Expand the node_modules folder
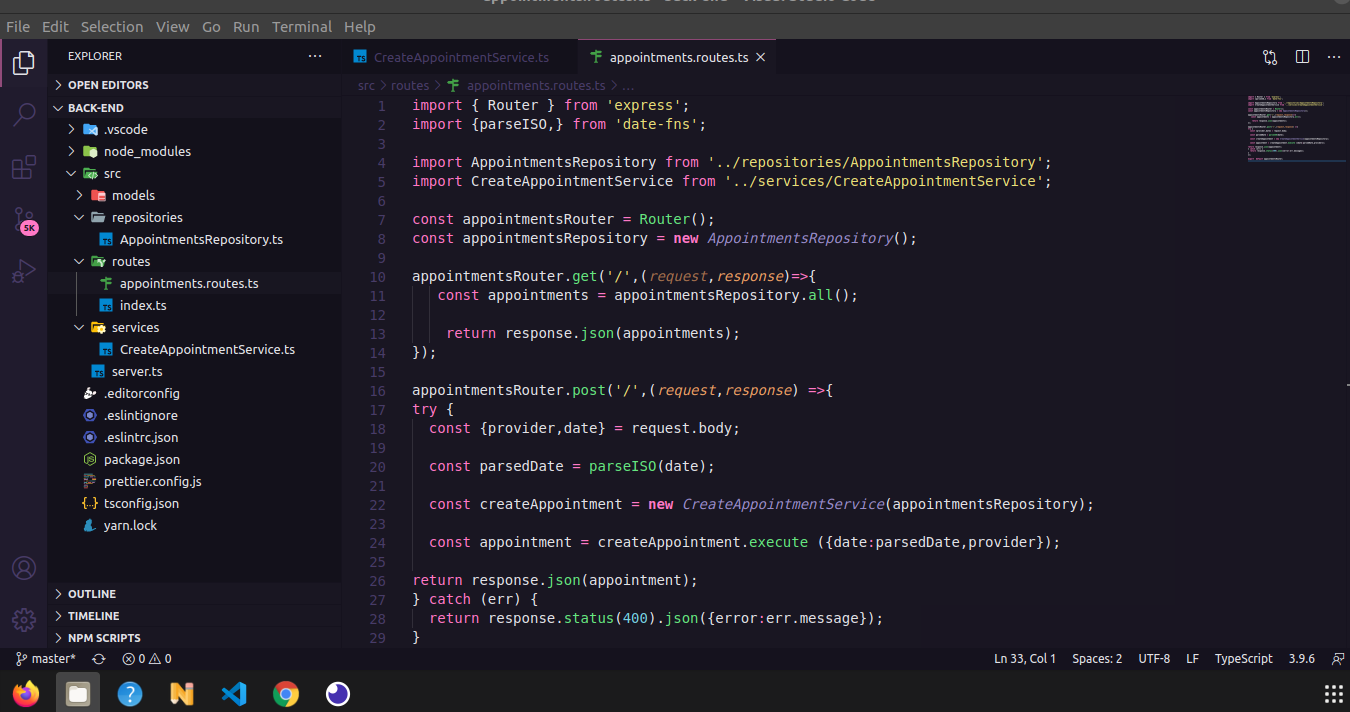1350x712 pixels. [194, 151]
